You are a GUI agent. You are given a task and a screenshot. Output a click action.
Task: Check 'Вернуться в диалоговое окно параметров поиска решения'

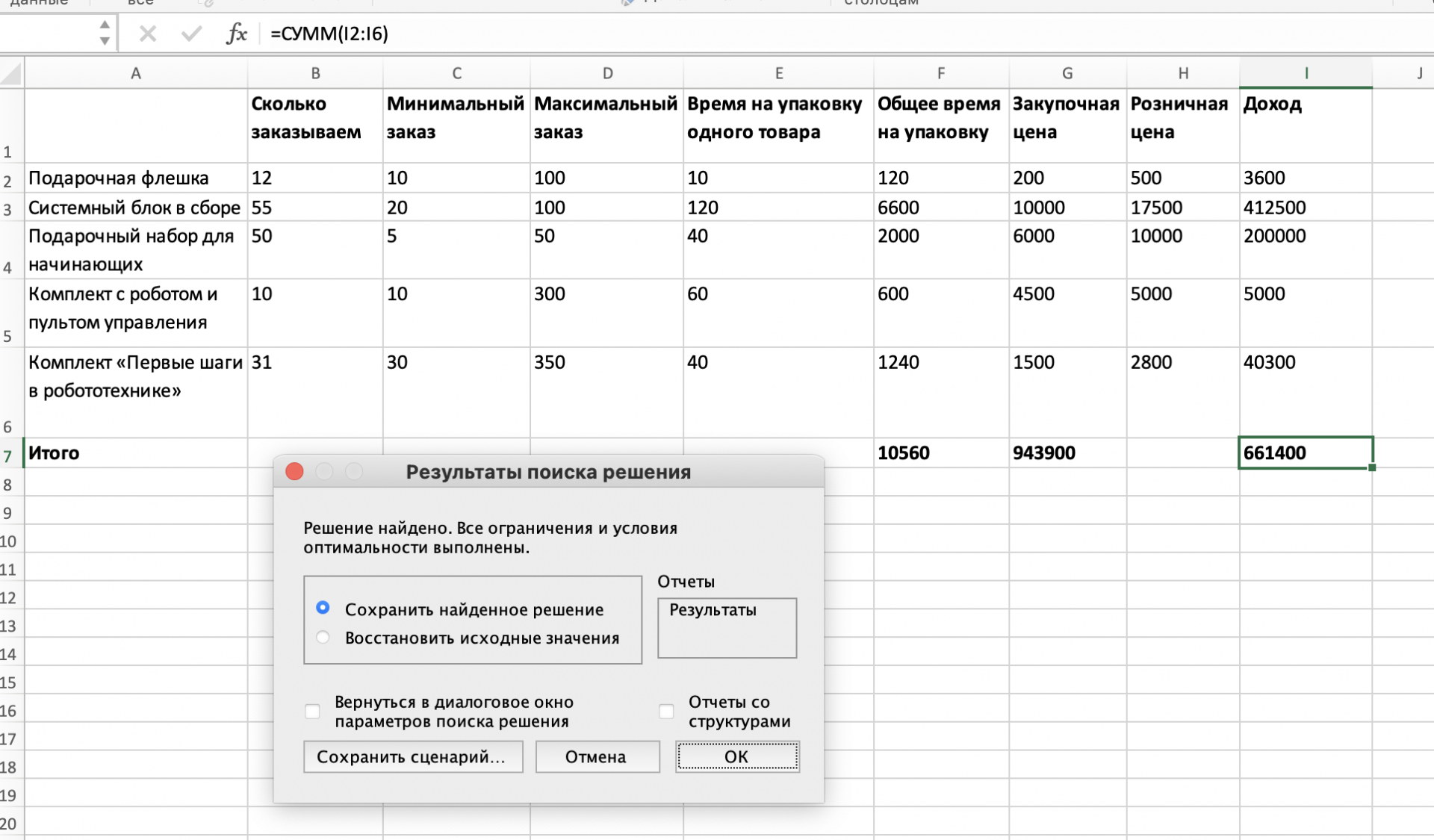312,712
